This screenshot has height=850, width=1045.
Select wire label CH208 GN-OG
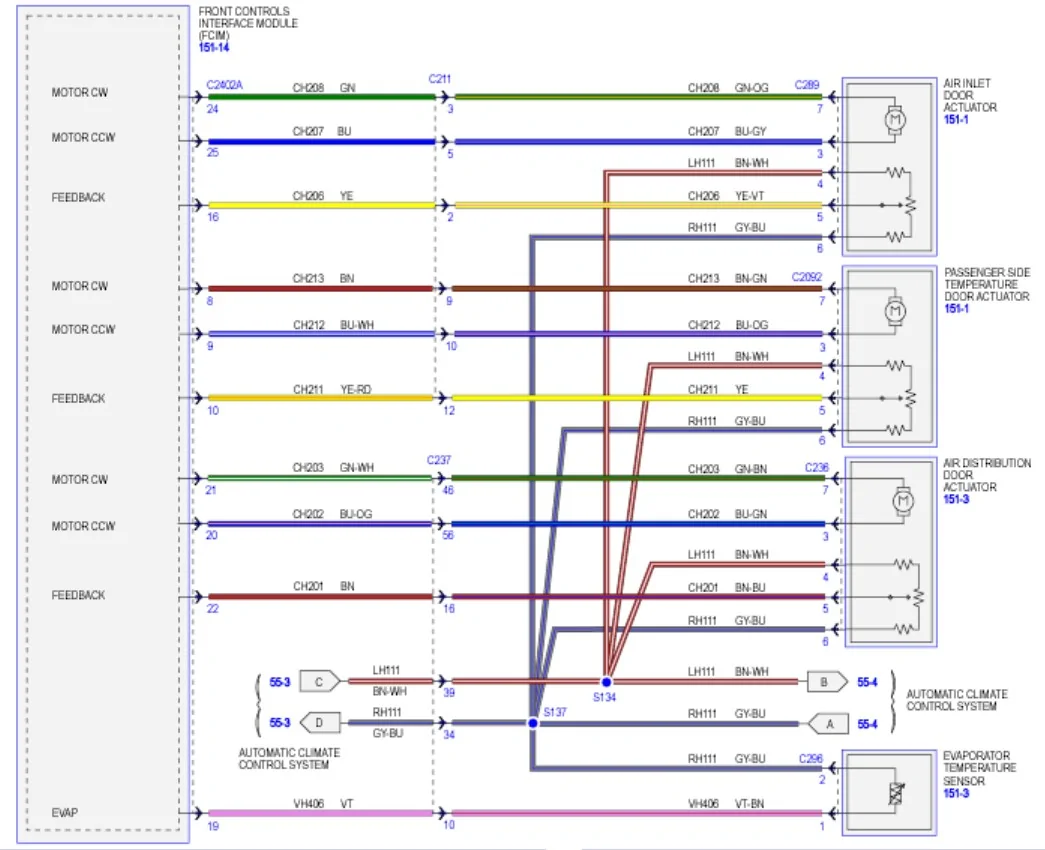728,87
